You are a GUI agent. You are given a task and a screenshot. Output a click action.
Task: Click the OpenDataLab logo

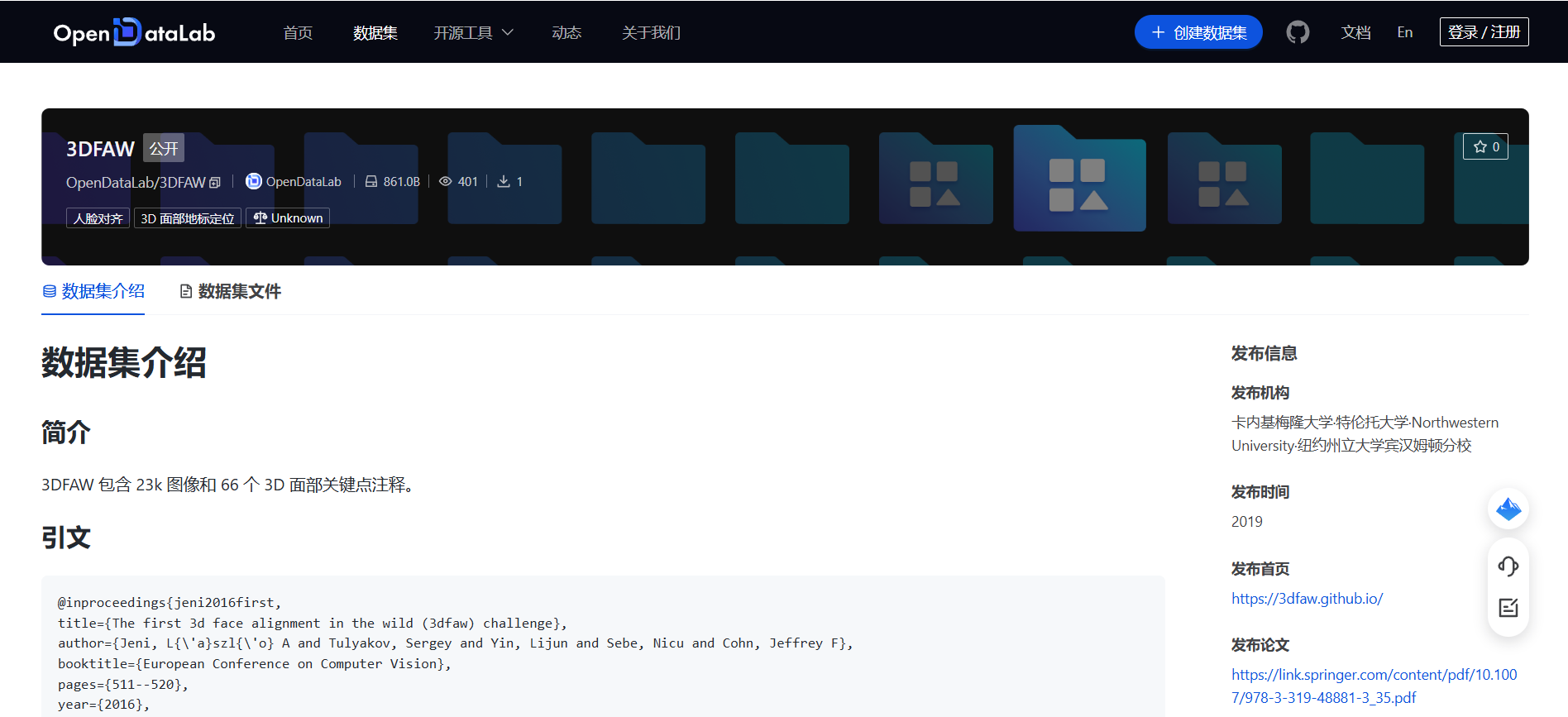(134, 32)
